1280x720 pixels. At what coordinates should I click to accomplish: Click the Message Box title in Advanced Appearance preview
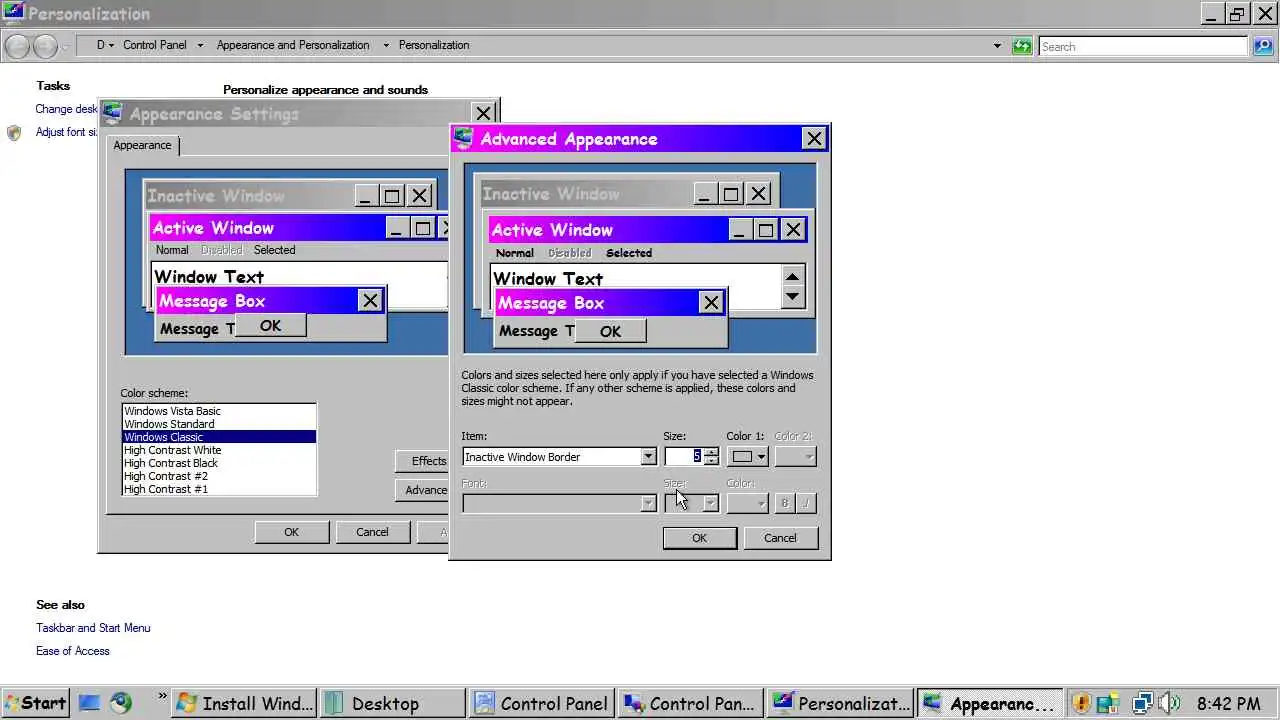[x=551, y=303]
